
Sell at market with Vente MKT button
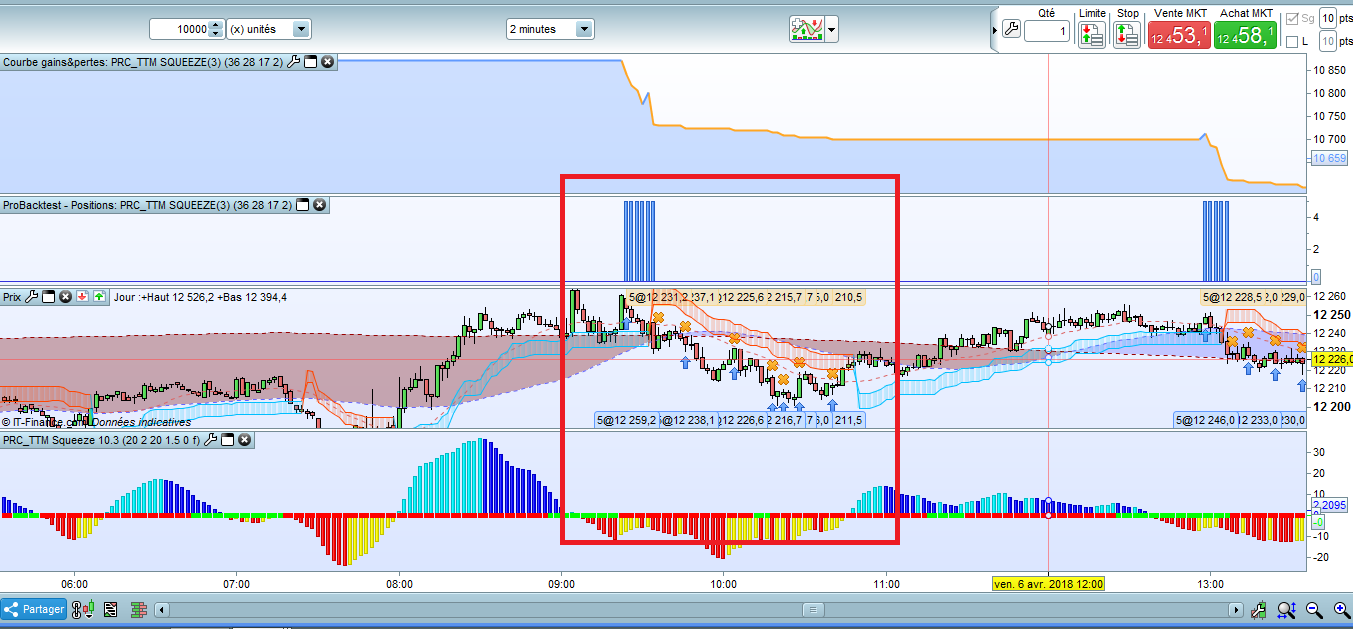click(1179, 35)
